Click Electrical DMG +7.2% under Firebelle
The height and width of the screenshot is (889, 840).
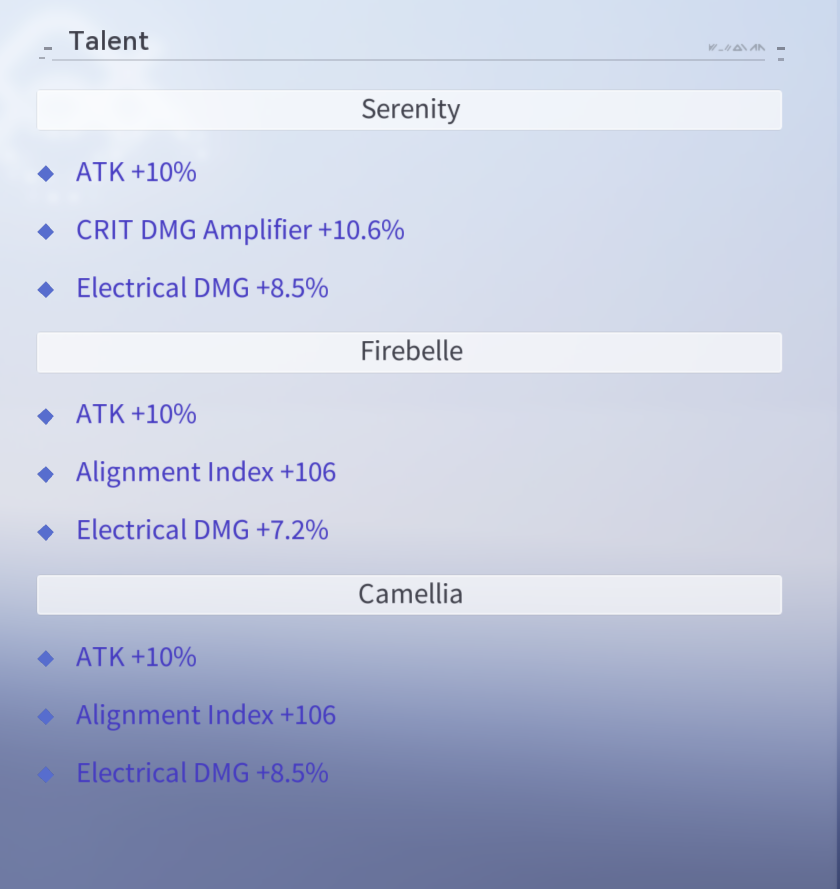[202, 530]
